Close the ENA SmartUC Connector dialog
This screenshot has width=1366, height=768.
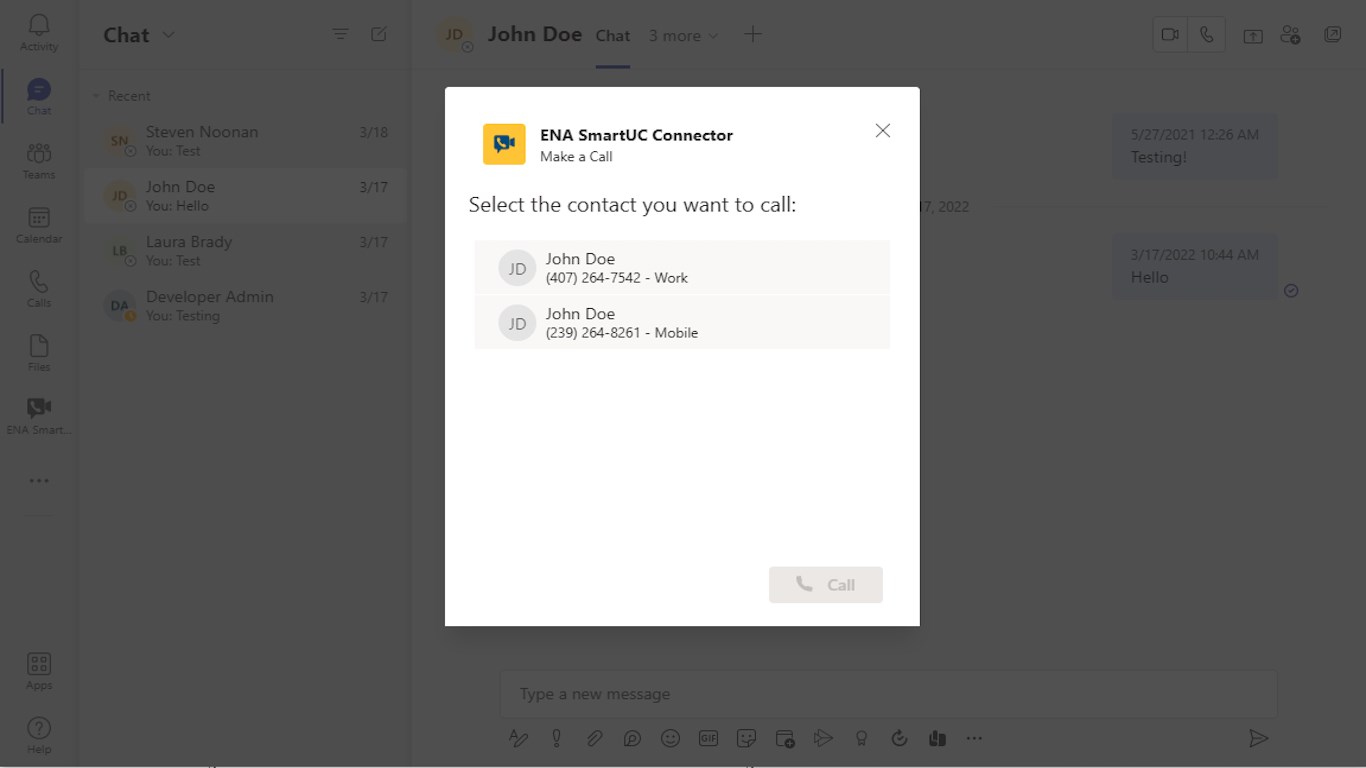(x=882, y=131)
